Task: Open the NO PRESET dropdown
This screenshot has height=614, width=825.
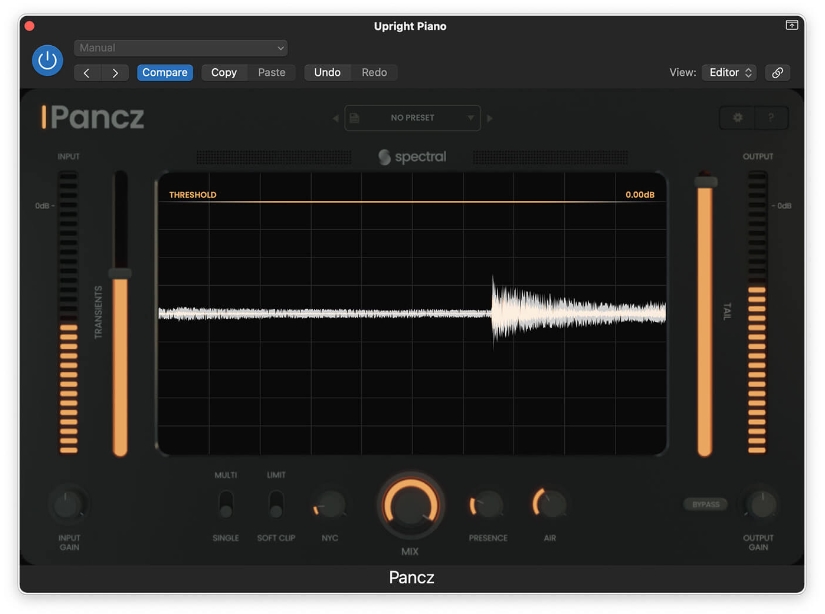Action: (412, 118)
